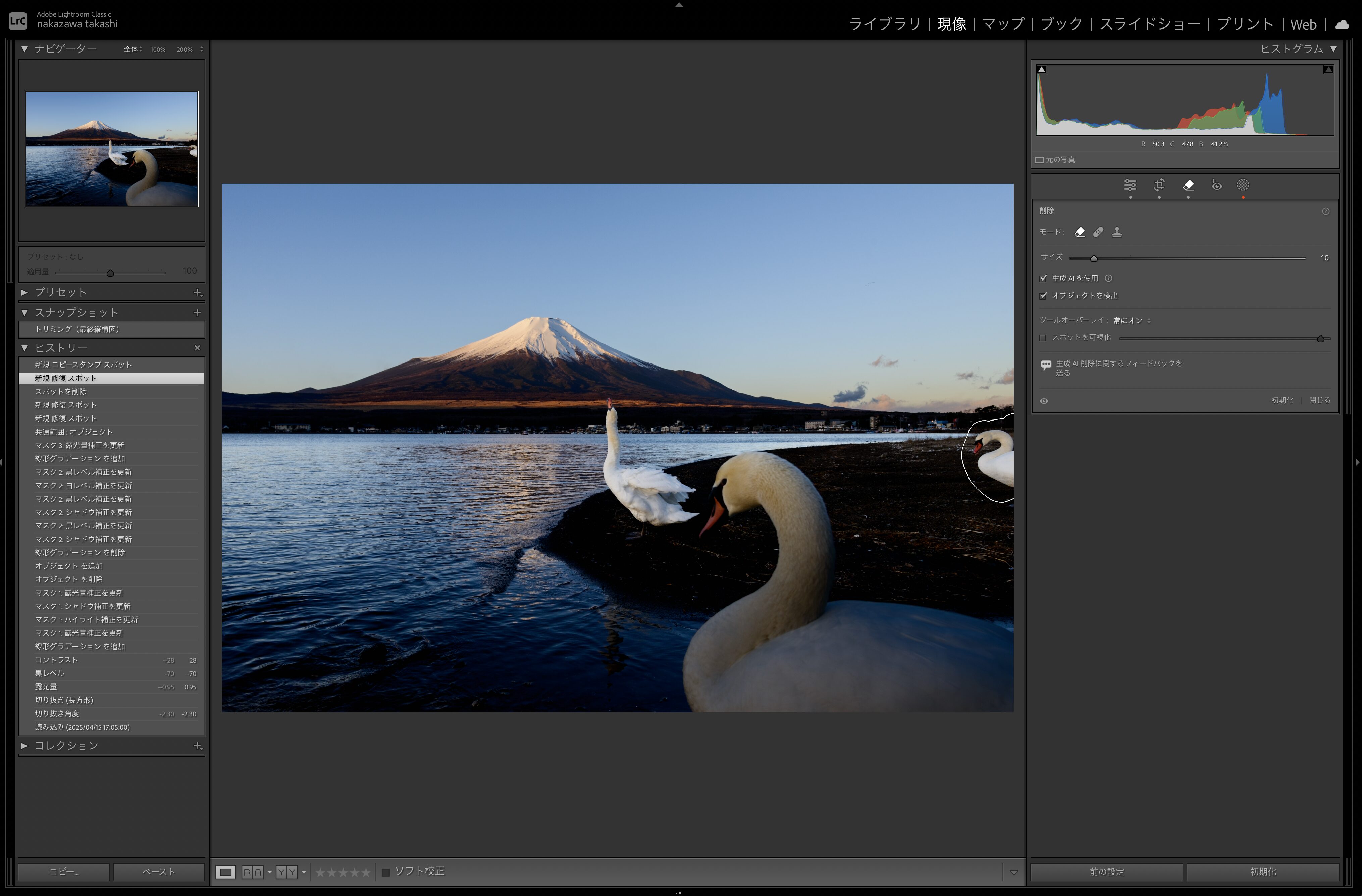Uncheck 生成 AI を使用 checkbox
This screenshot has height=896, width=1362.
click(x=1043, y=279)
